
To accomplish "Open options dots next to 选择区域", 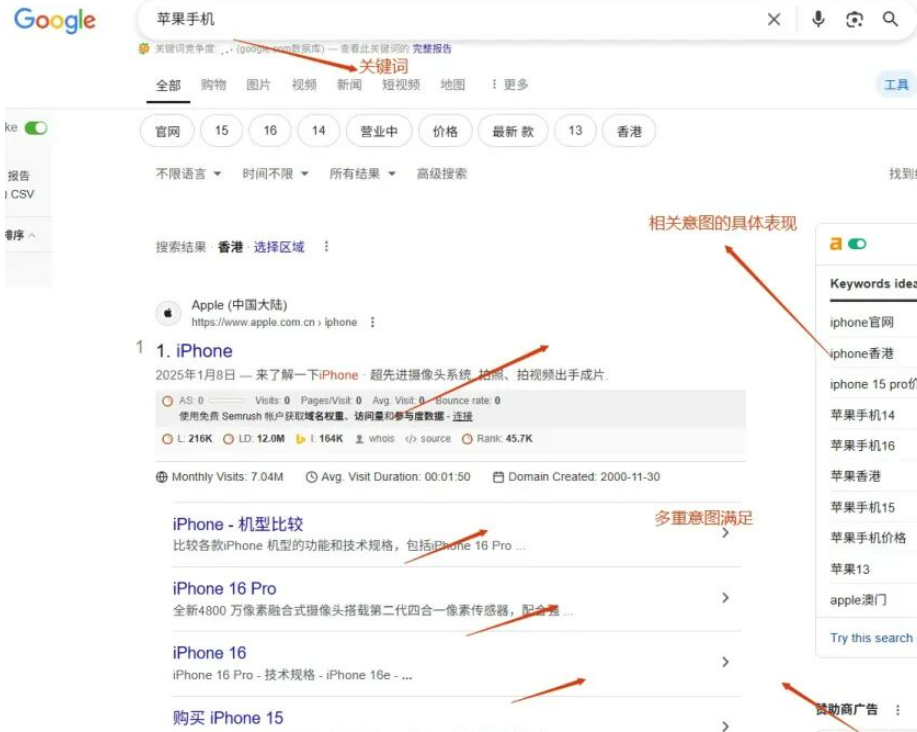I will coord(326,247).
